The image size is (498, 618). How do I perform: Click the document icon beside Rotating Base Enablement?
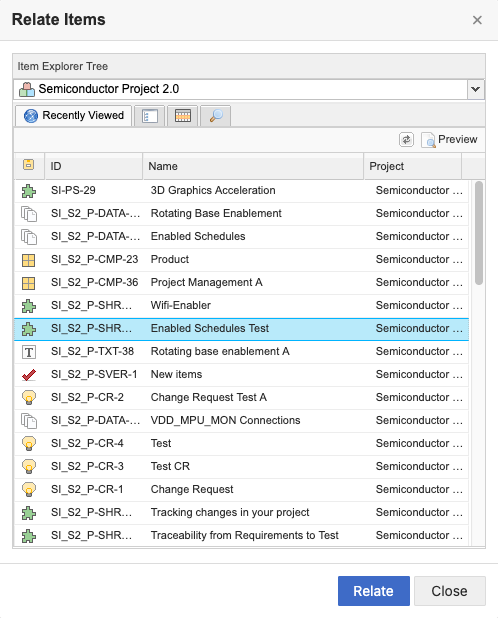pos(29,214)
